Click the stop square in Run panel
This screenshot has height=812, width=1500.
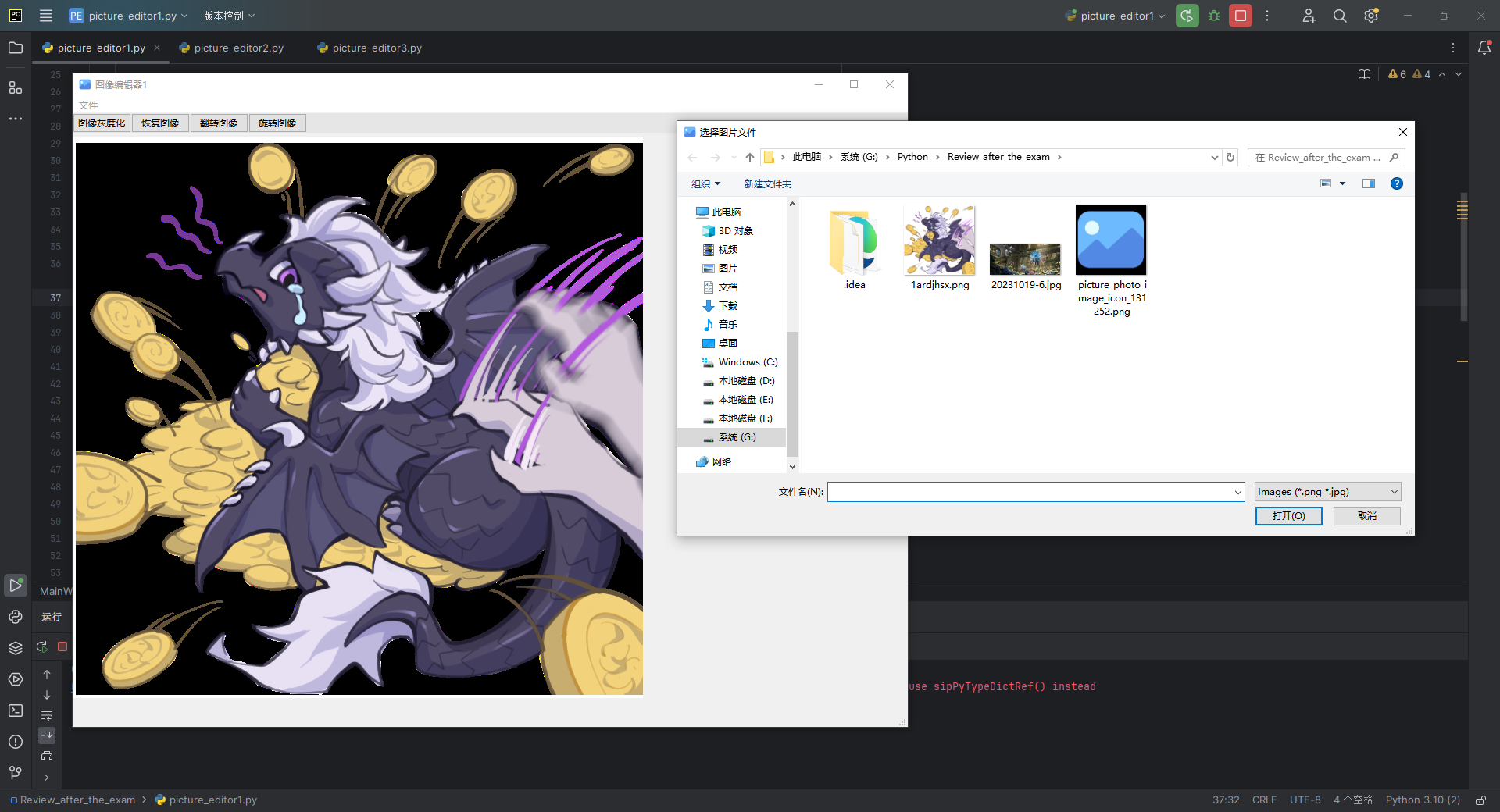click(62, 646)
